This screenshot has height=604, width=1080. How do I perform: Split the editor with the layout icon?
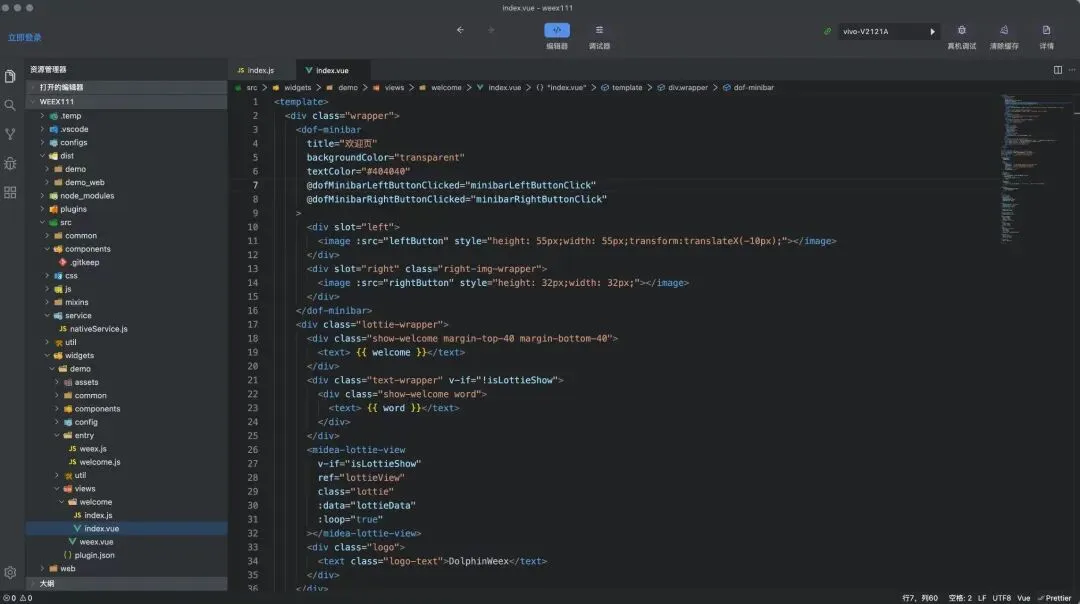coord(1057,70)
